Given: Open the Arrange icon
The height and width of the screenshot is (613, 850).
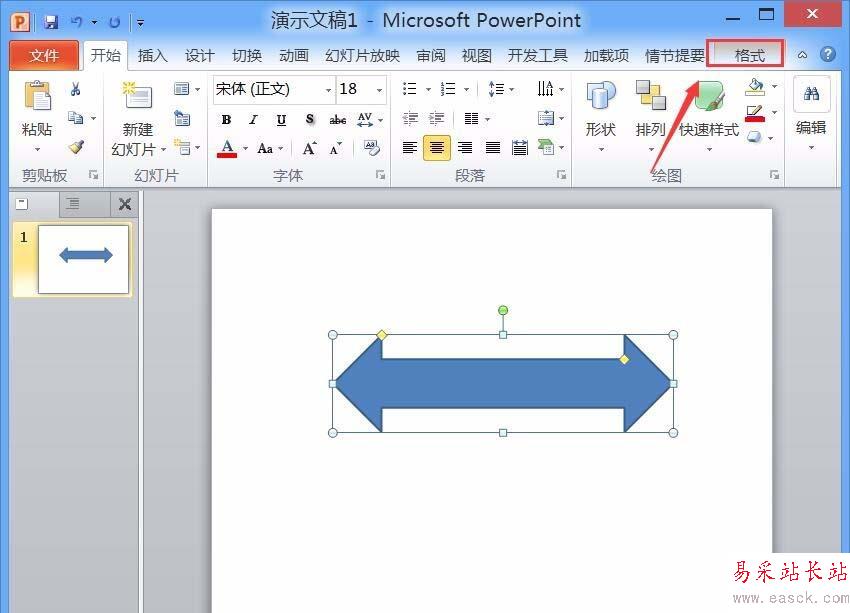Looking at the screenshot, I should (x=651, y=95).
